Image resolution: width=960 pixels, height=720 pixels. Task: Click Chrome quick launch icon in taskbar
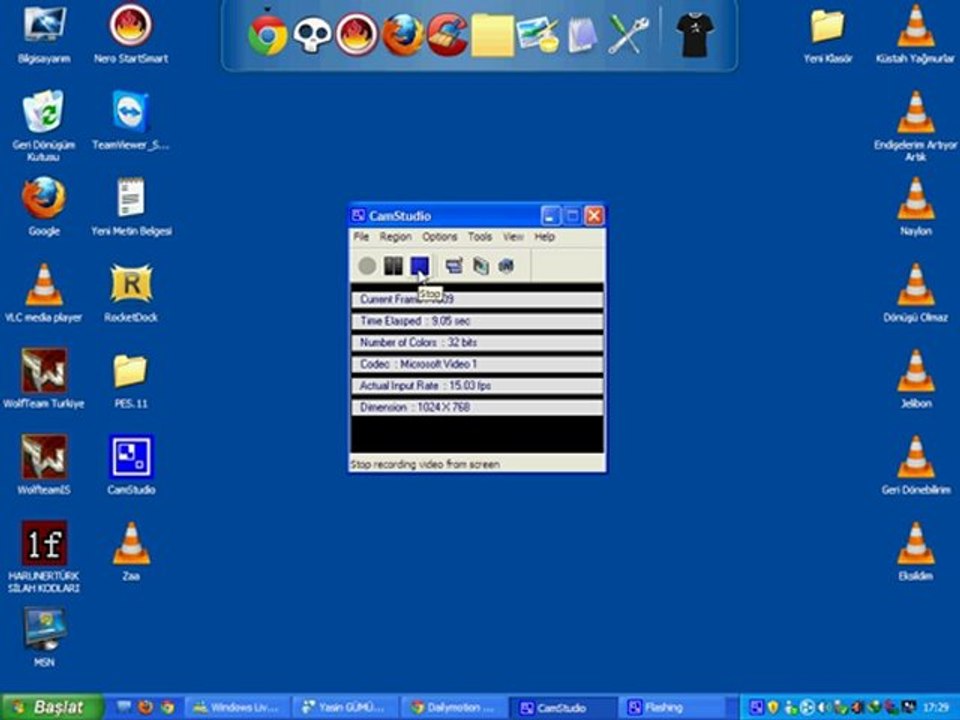[167, 708]
